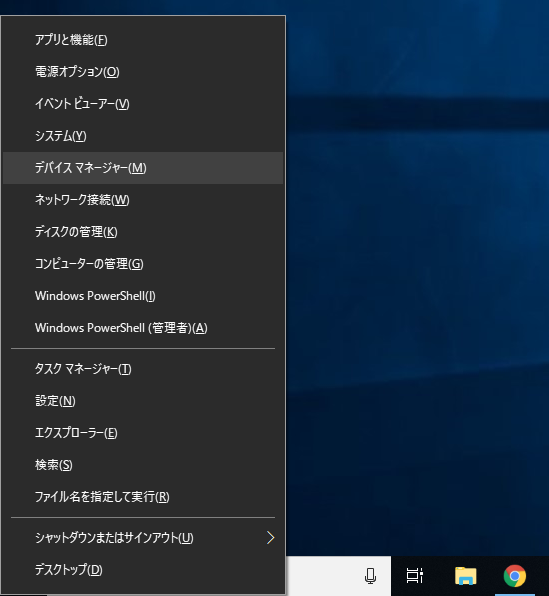
Task: Run Windows PowerShell (管理者) as admin
Action: pos(143,328)
